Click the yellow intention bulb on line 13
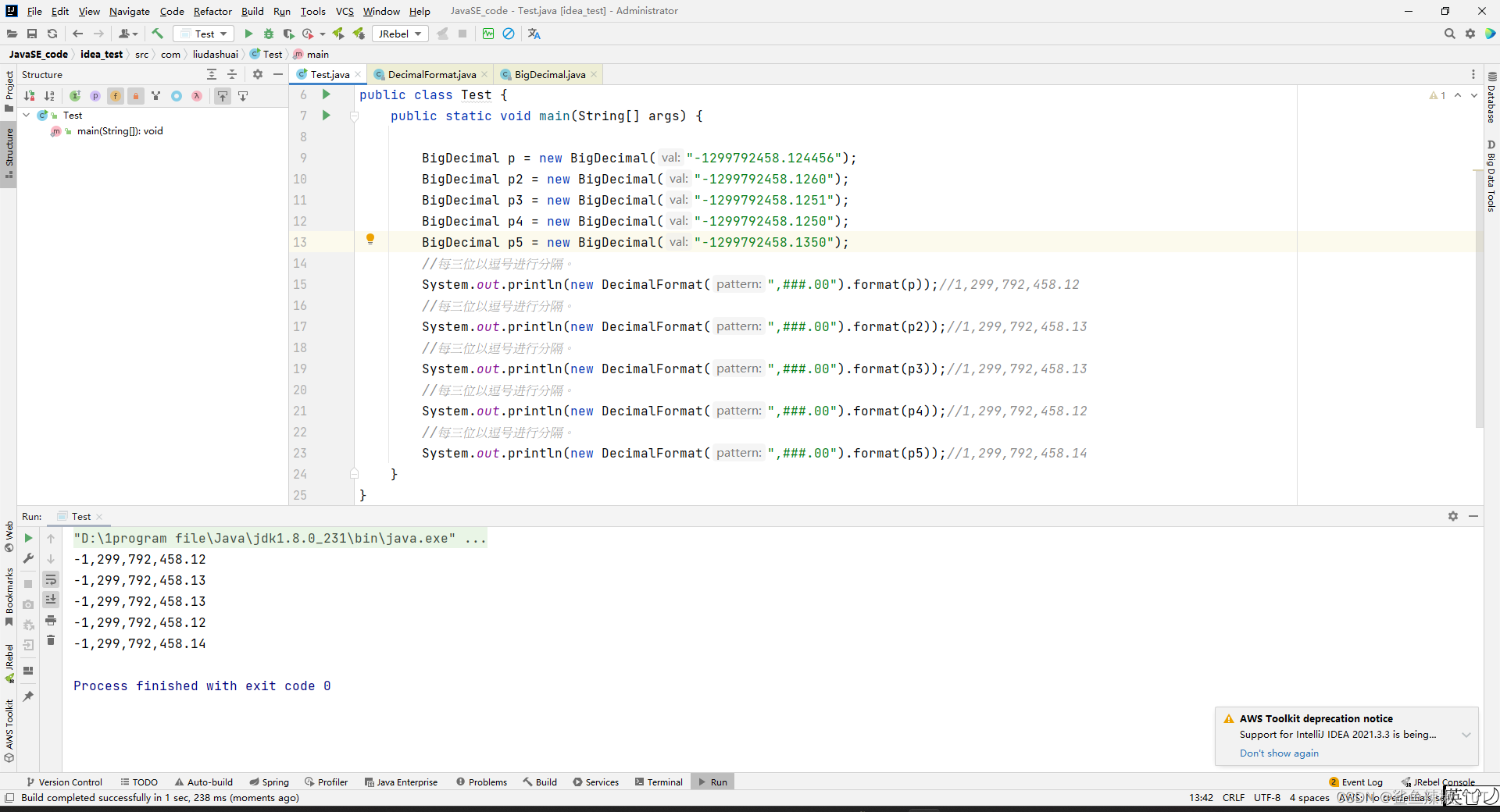Screen dimensions: 1500x812 coord(370,239)
